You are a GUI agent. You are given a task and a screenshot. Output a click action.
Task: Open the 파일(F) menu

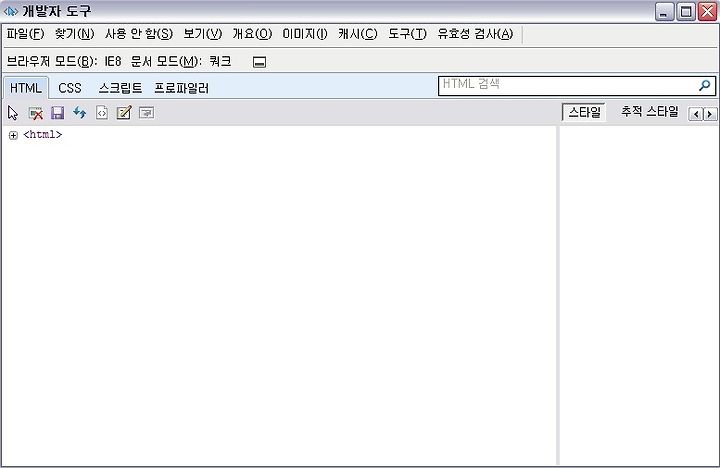(x=25, y=34)
